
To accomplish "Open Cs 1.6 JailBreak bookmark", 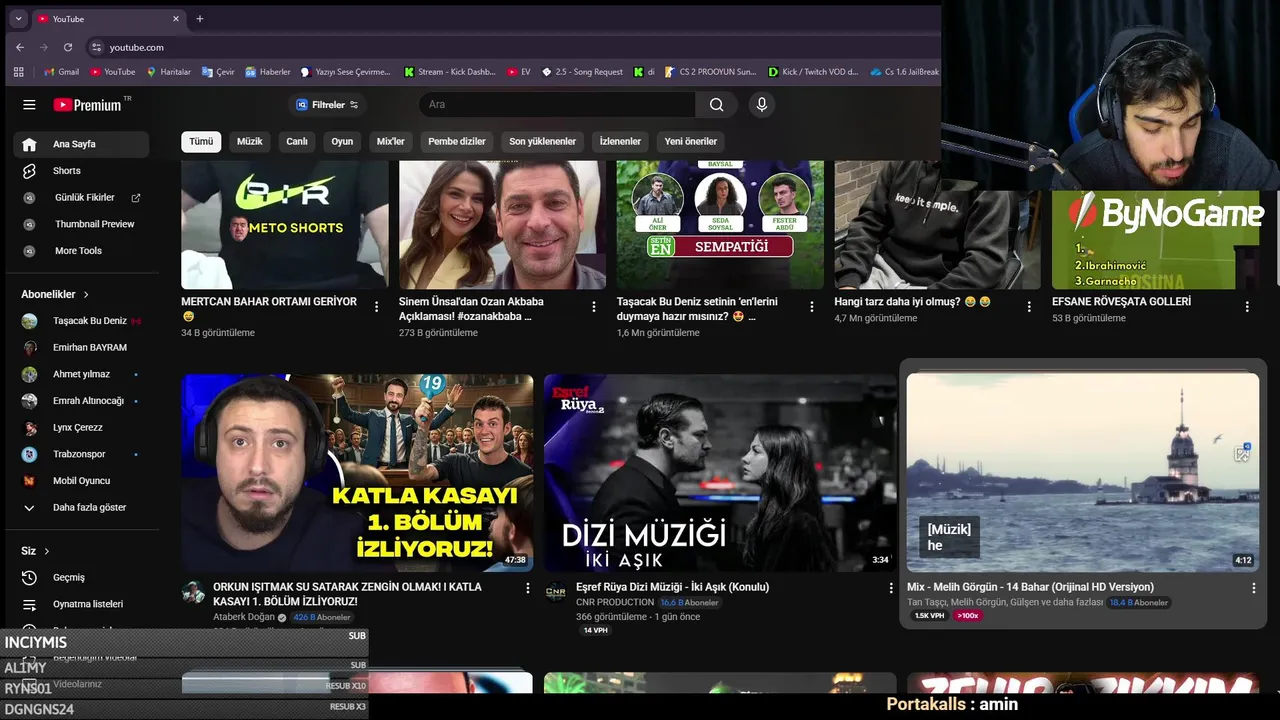I will [904, 72].
